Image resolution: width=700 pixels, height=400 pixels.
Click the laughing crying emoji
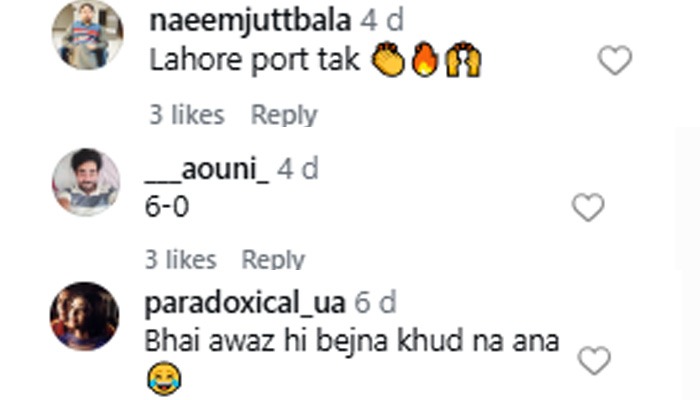[164, 379]
